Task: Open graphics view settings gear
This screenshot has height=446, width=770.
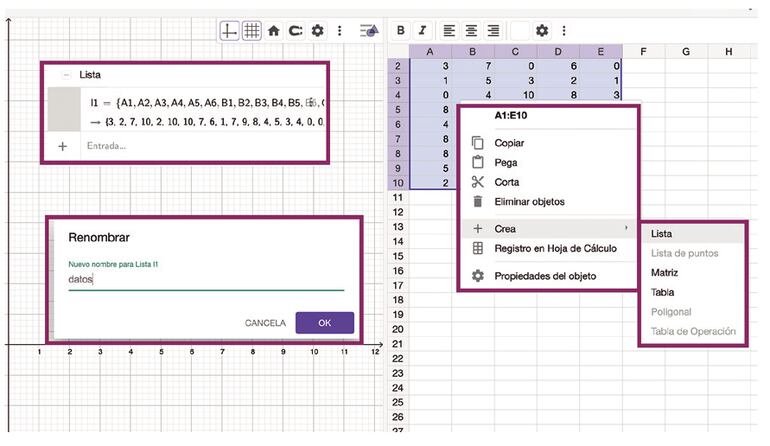Action: (318, 31)
